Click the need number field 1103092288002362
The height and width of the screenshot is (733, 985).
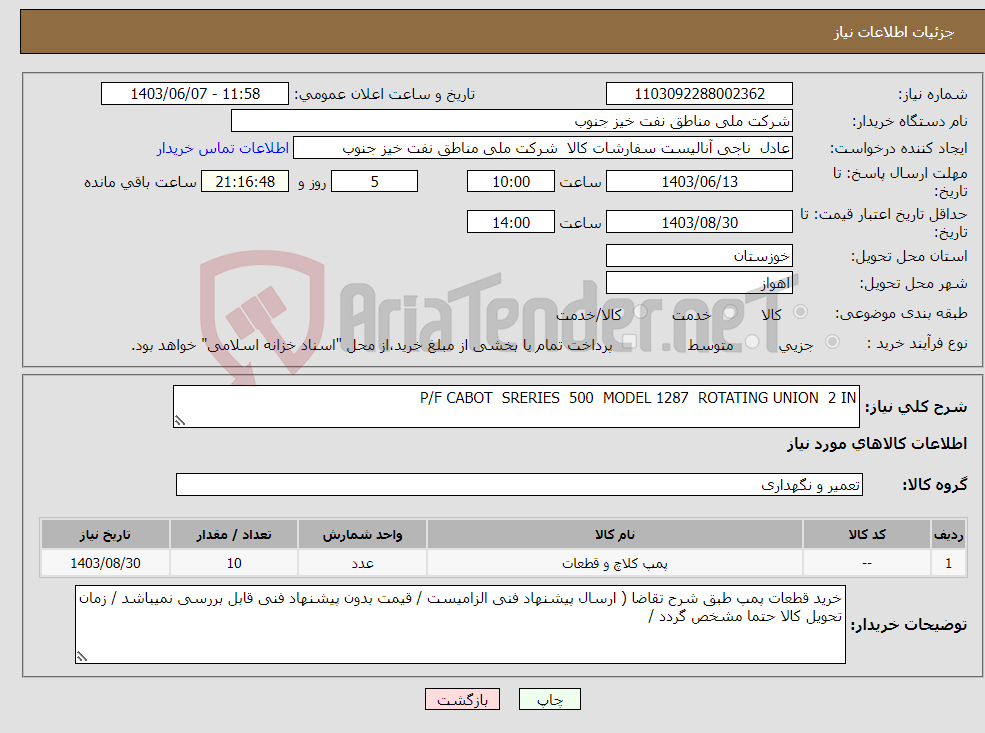coord(699,94)
